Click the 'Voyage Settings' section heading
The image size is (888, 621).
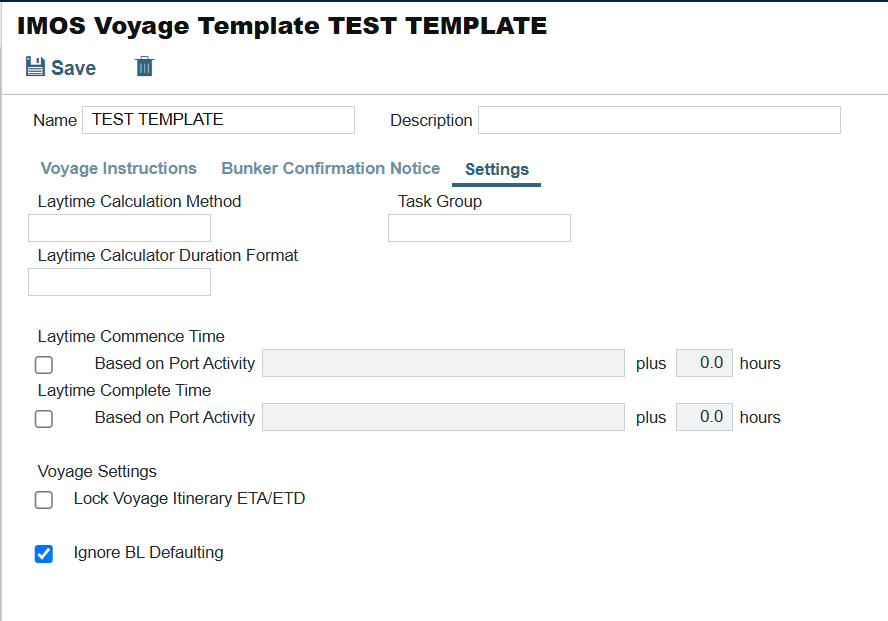point(97,472)
